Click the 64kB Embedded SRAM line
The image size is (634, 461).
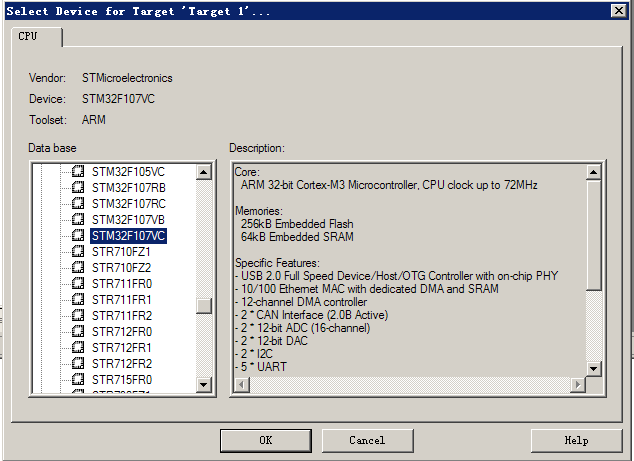click(297, 237)
